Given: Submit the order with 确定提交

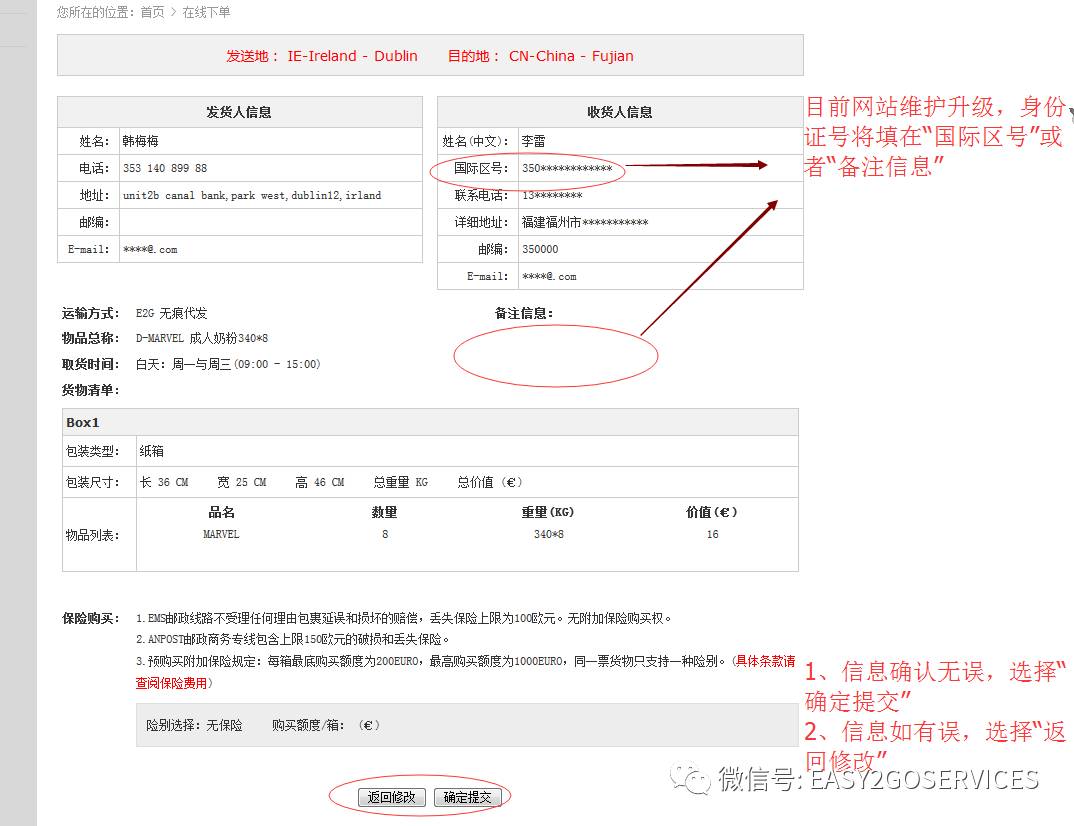Looking at the screenshot, I should pyautogui.click(x=468, y=797).
